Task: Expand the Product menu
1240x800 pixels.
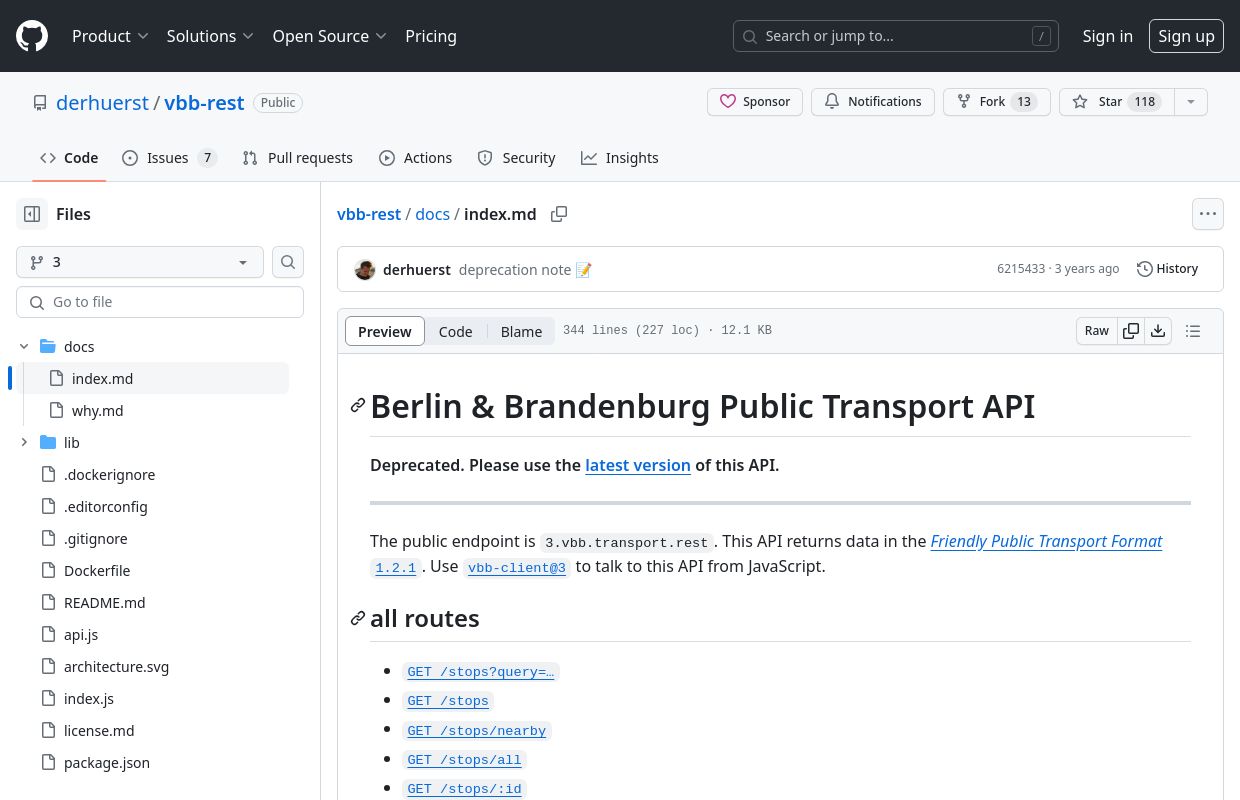Action: coord(110,36)
